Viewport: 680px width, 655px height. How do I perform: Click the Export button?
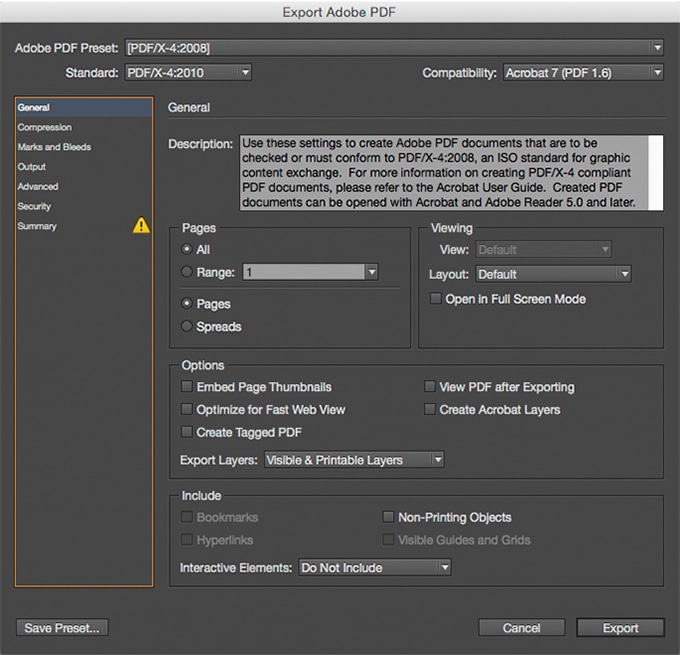pos(620,628)
